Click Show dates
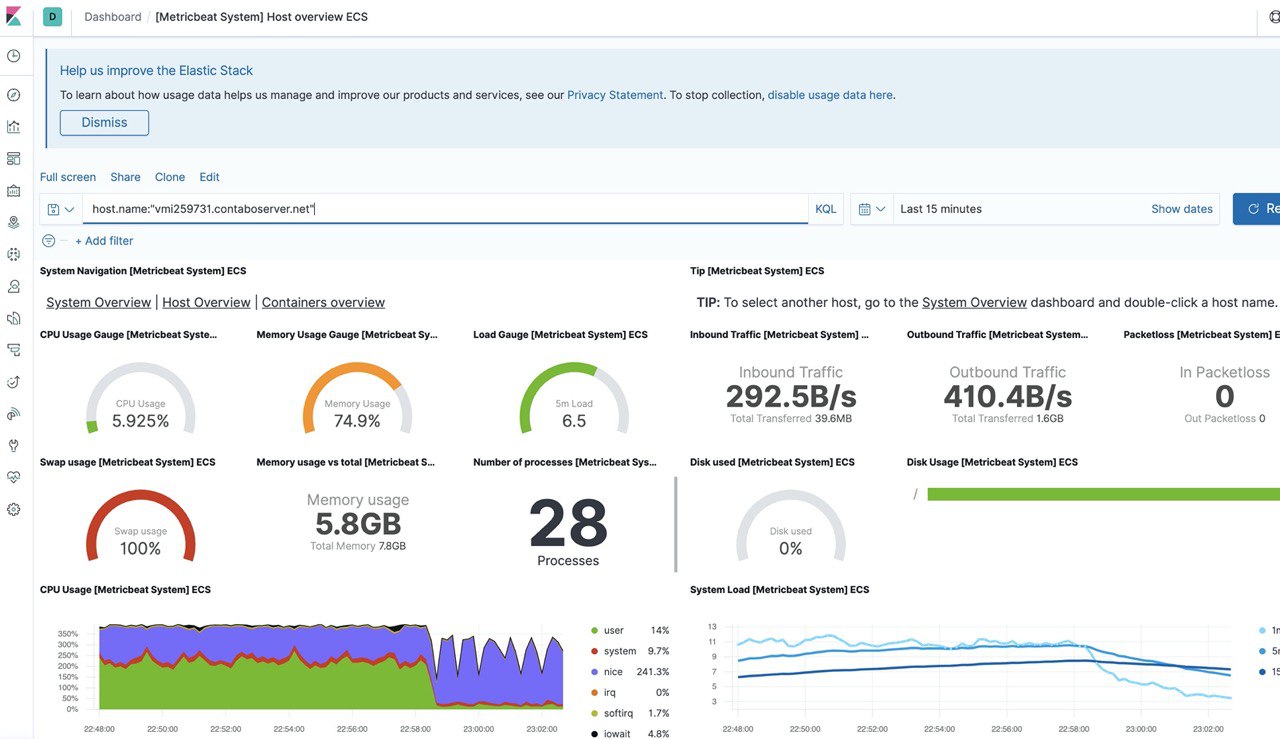The height and width of the screenshot is (739, 1280). [1182, 209]
